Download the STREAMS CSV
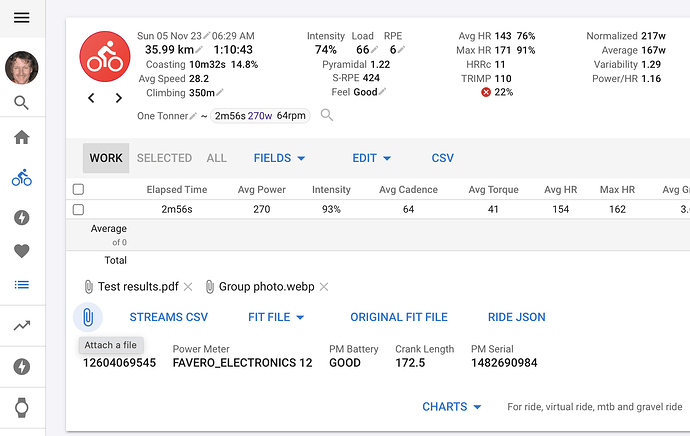 (169, 317)
